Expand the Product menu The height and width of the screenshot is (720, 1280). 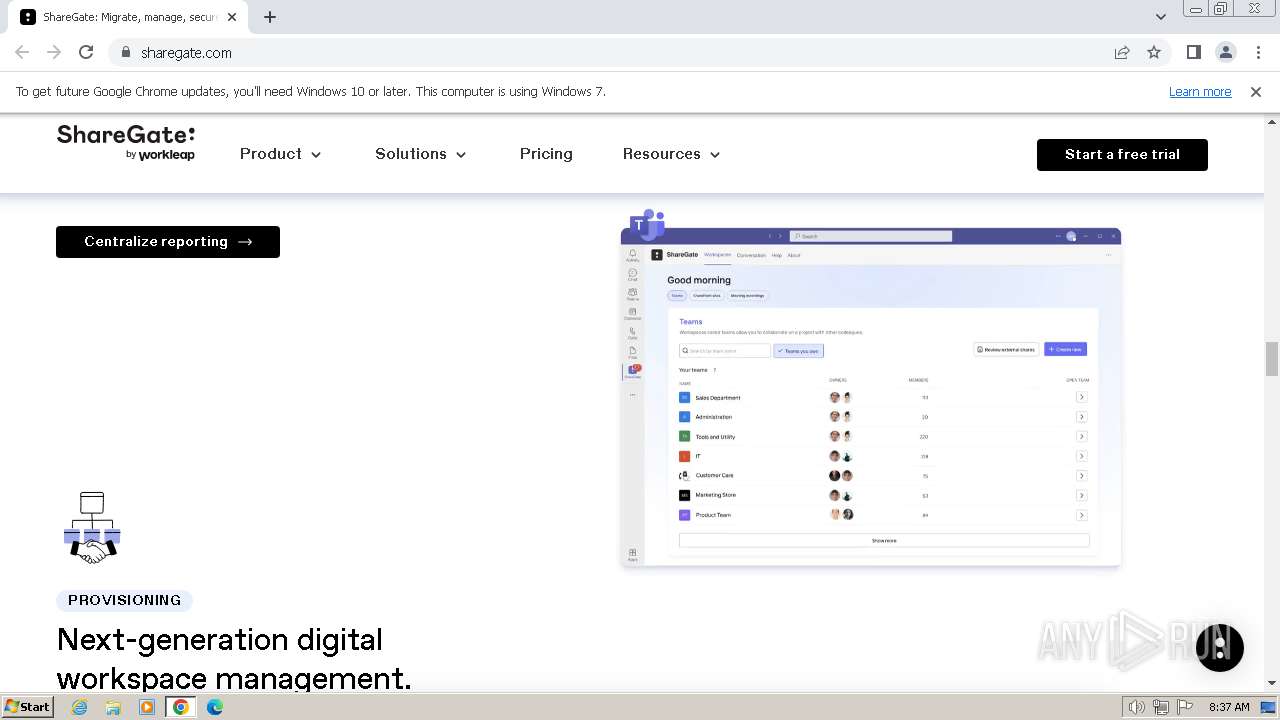pyautogui.click(x=280, y=154)
